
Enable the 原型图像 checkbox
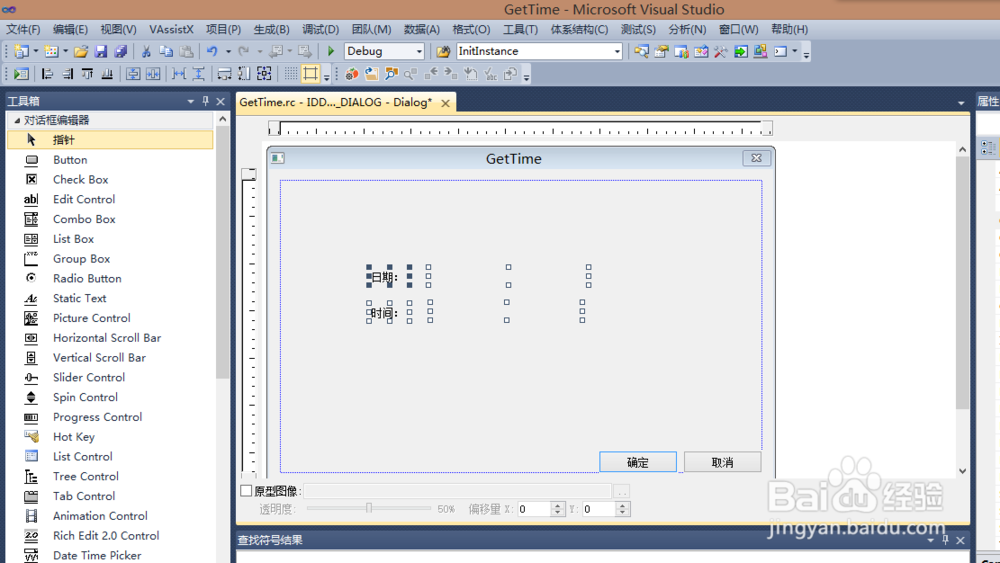(246, 490)
